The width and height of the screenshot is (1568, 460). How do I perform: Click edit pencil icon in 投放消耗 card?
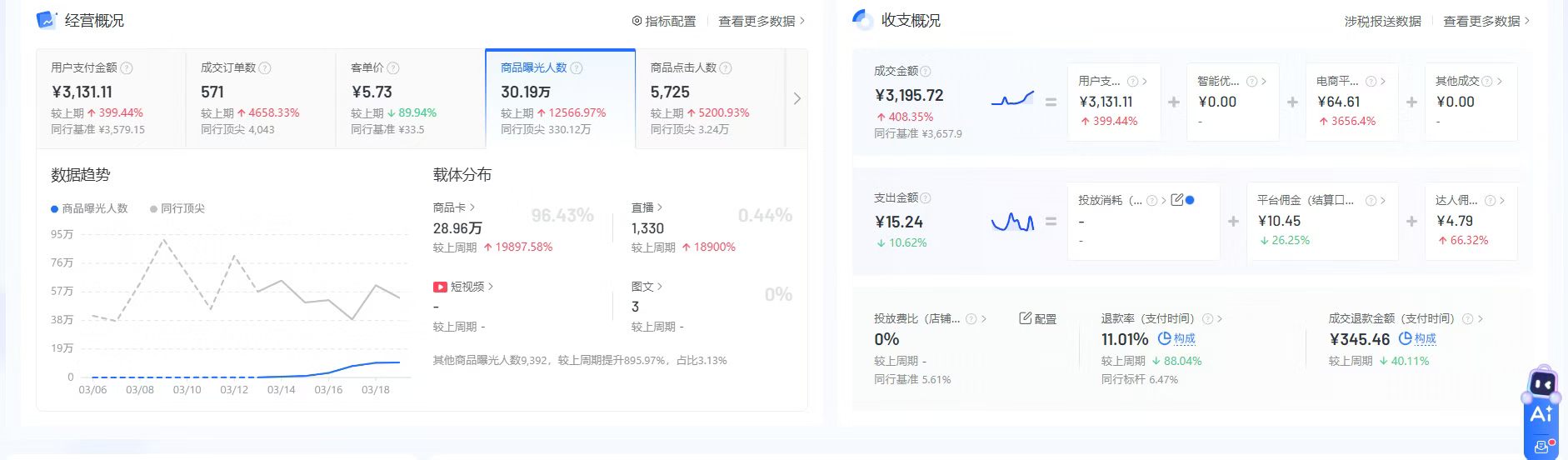tap(1177, 200)
